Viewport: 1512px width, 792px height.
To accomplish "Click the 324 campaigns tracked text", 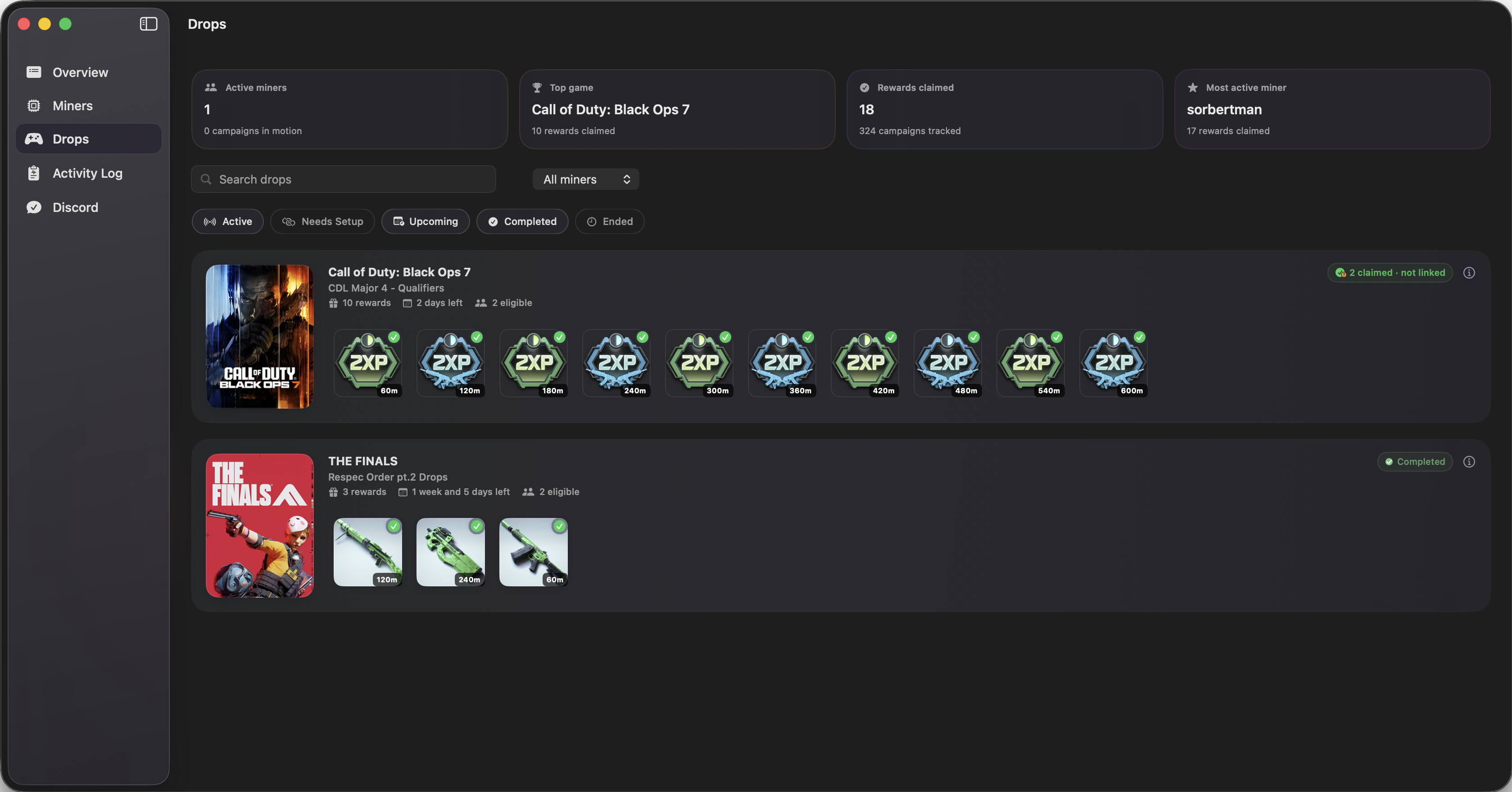I will pos(910,131).
